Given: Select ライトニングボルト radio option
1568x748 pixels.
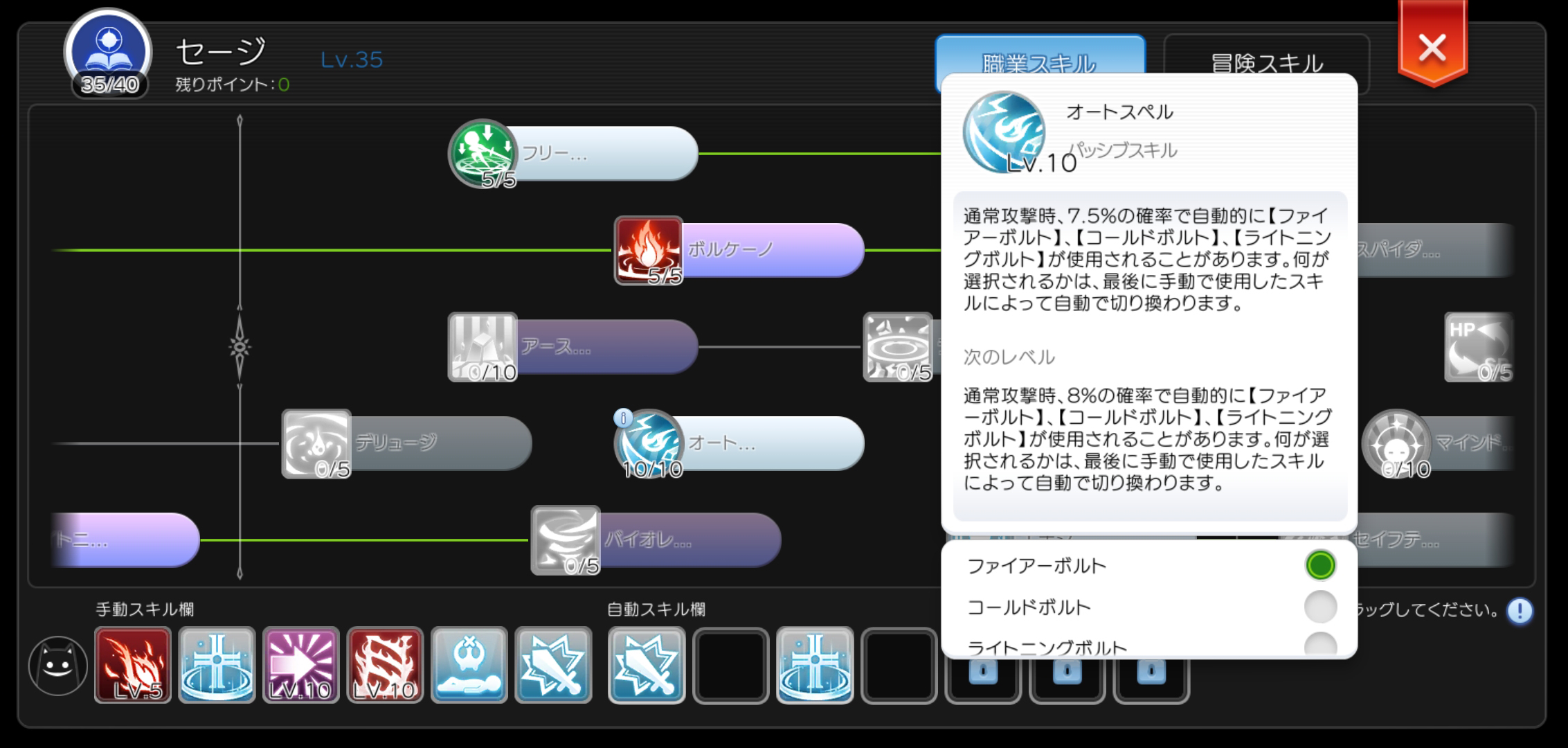Looking at the screenshot, I should click(x=1320, y=645).
